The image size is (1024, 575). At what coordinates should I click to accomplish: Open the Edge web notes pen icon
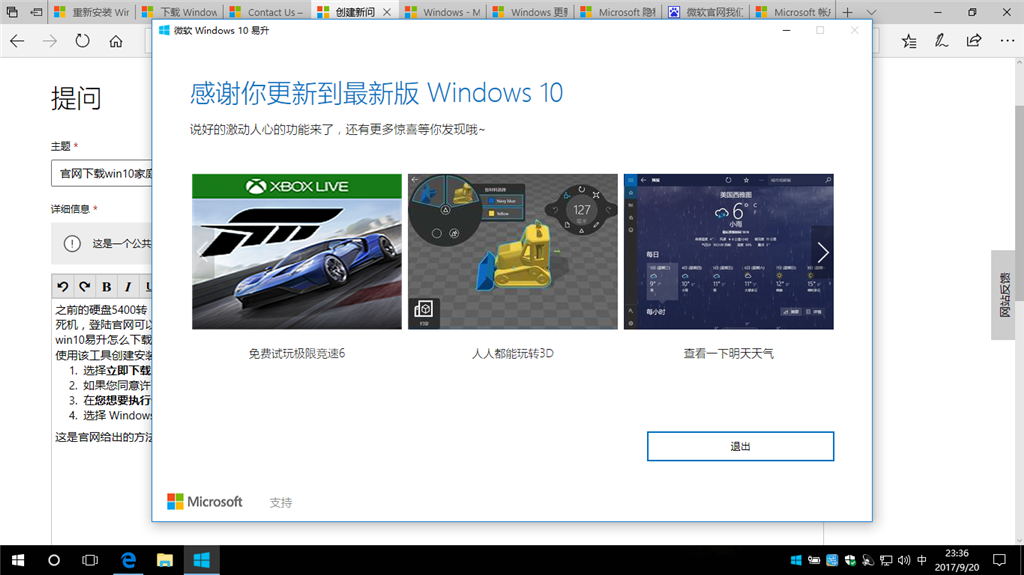(941, 41)
